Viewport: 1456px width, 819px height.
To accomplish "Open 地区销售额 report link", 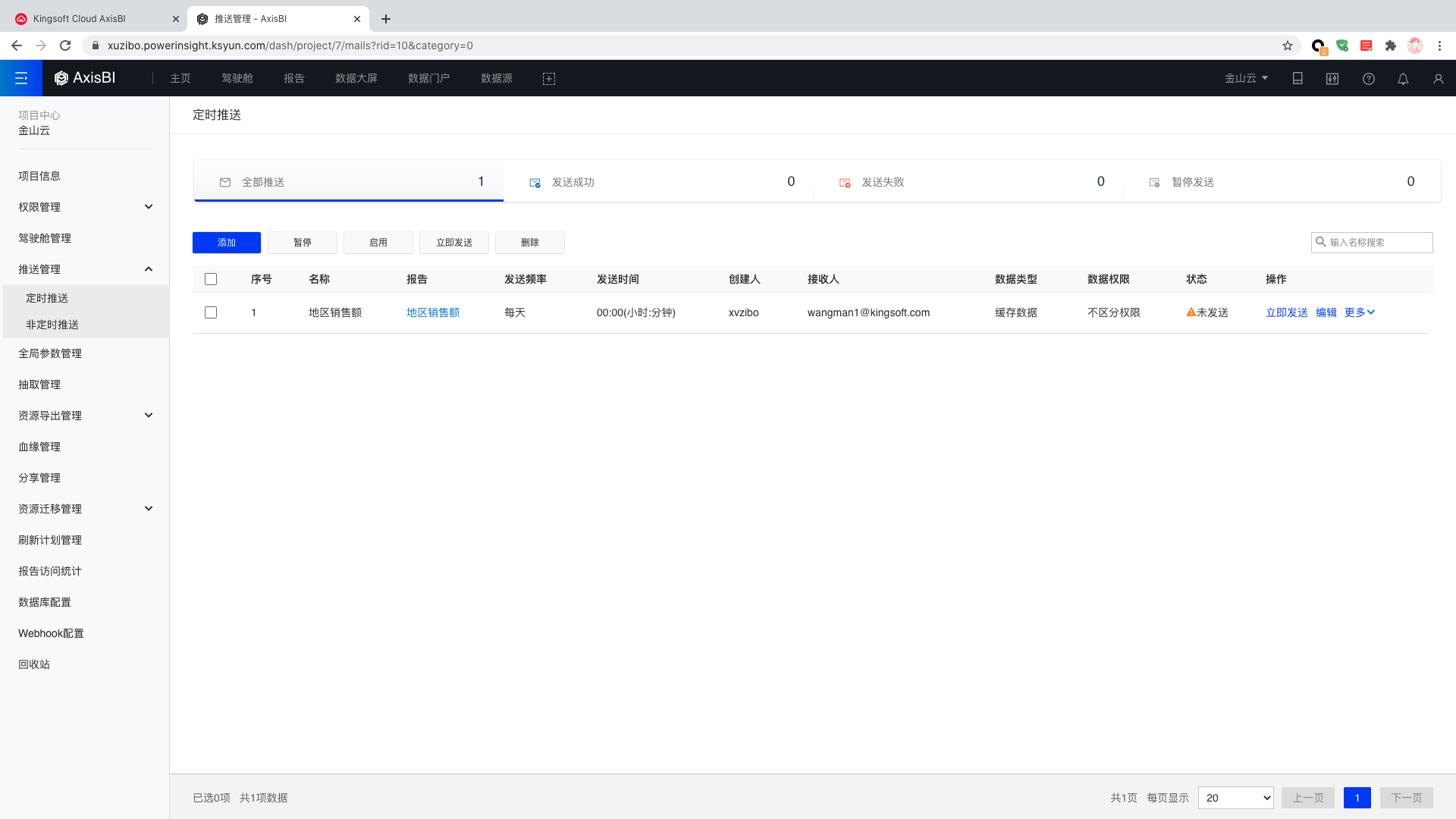I will pos(433,312).
